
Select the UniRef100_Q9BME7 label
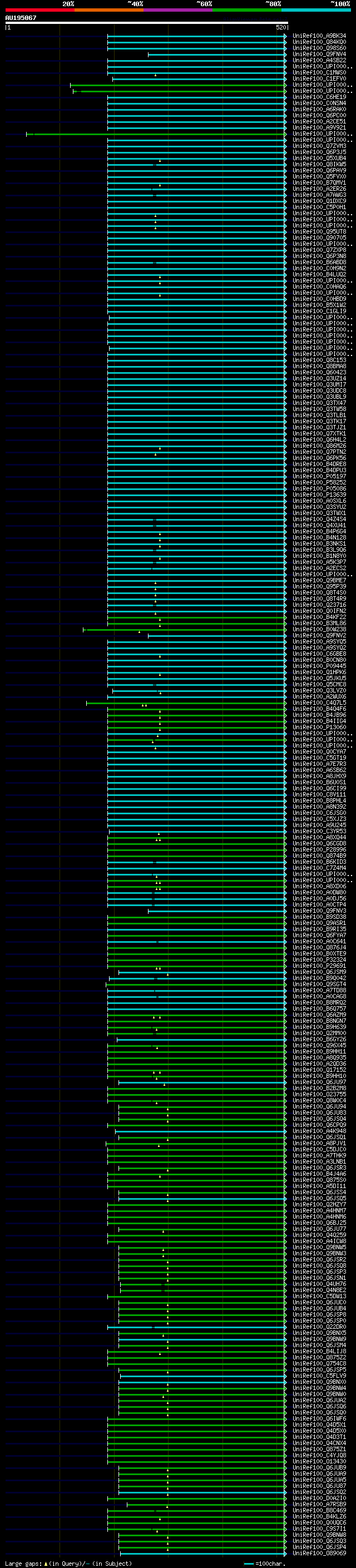pos(319,580)
